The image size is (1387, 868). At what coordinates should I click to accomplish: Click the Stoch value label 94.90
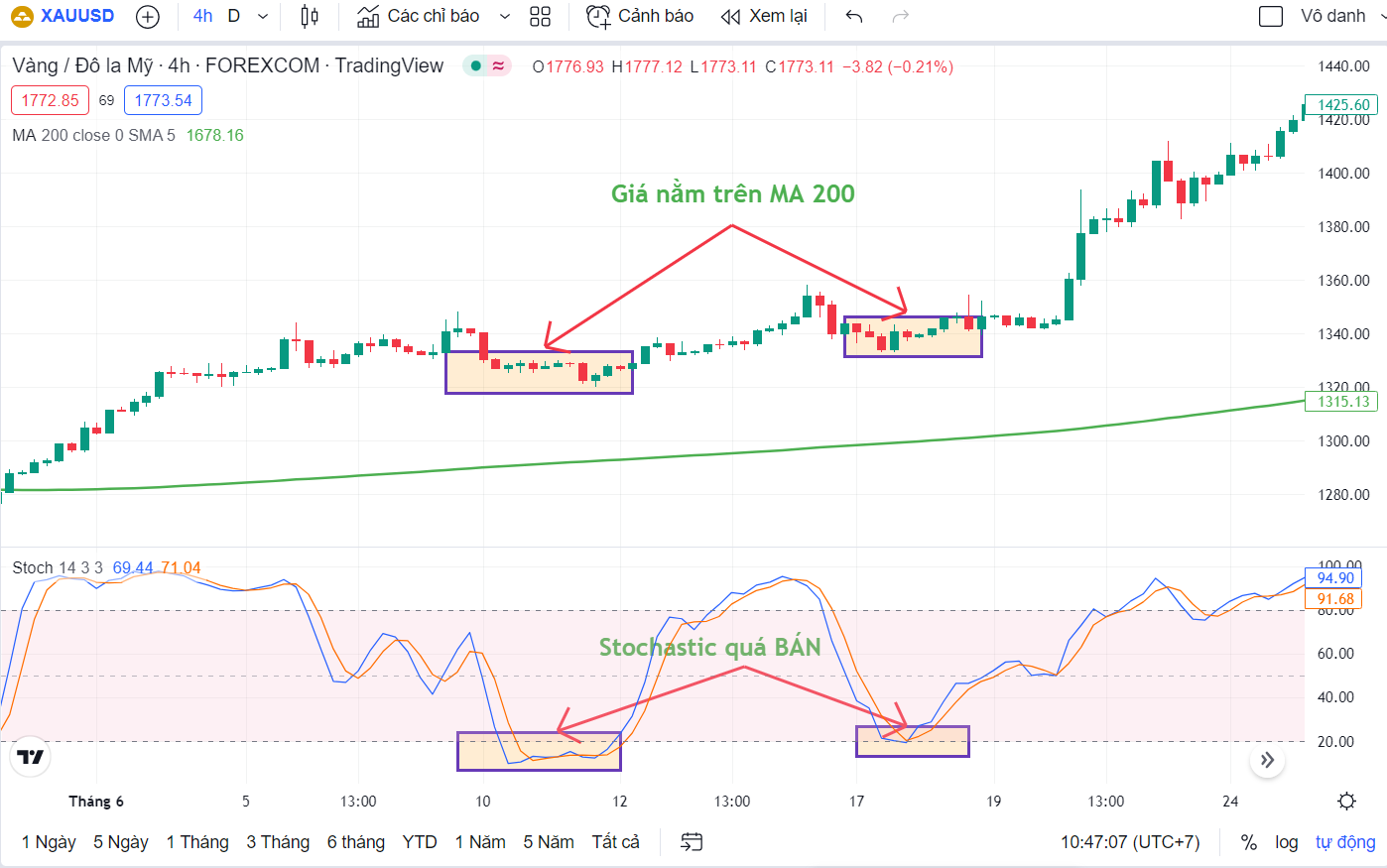pyautogui.click(x=1335, y=578)
